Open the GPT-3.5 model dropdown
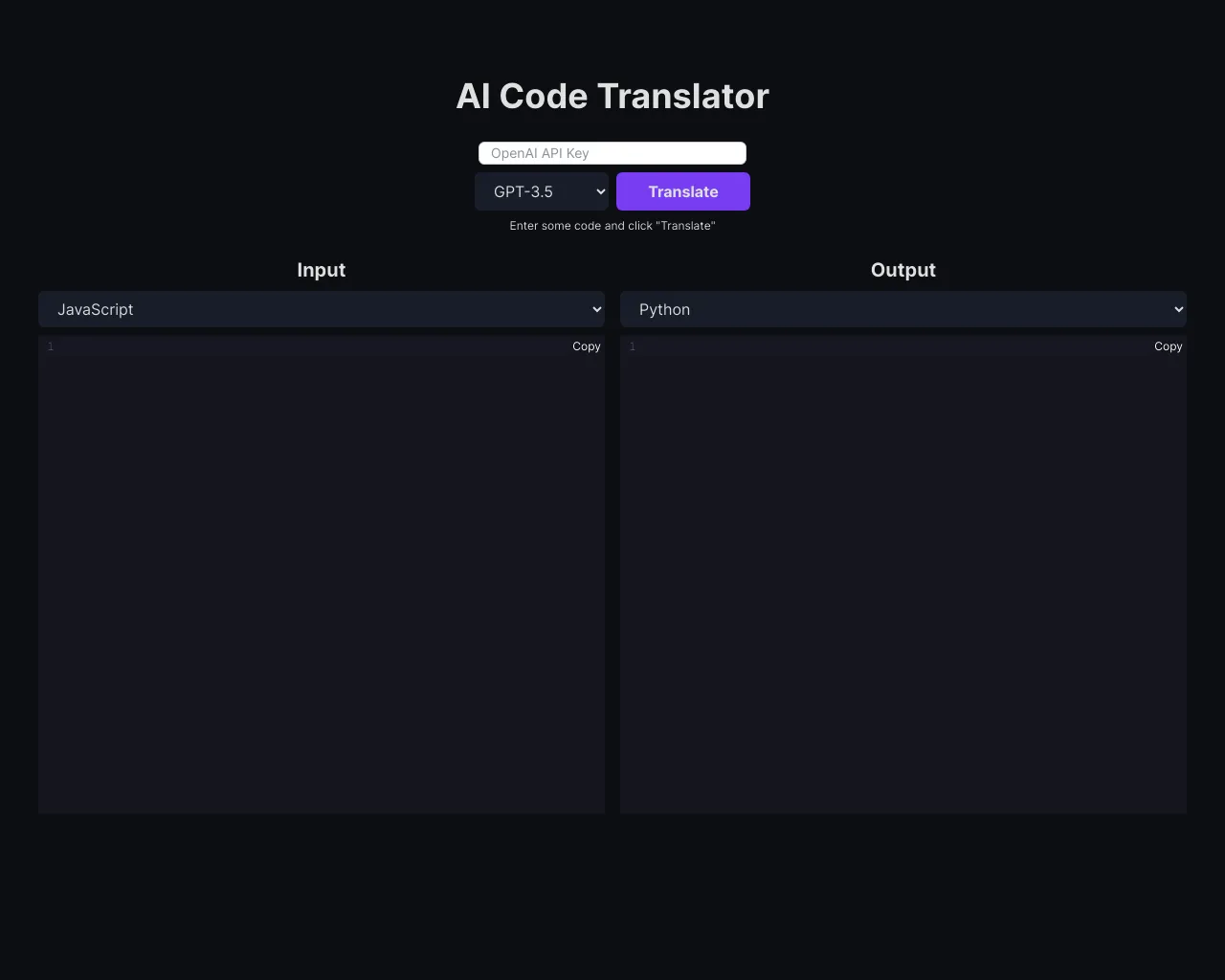This screenshot has height=980, width=1225. [542, 191]
